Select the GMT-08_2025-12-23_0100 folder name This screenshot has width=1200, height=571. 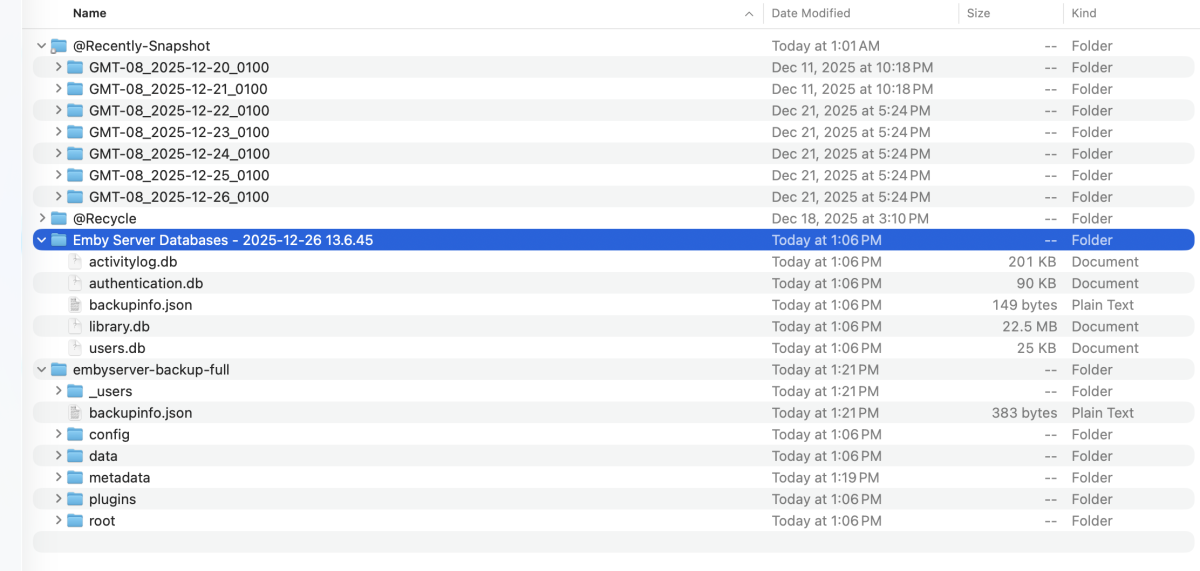point(179,132)
